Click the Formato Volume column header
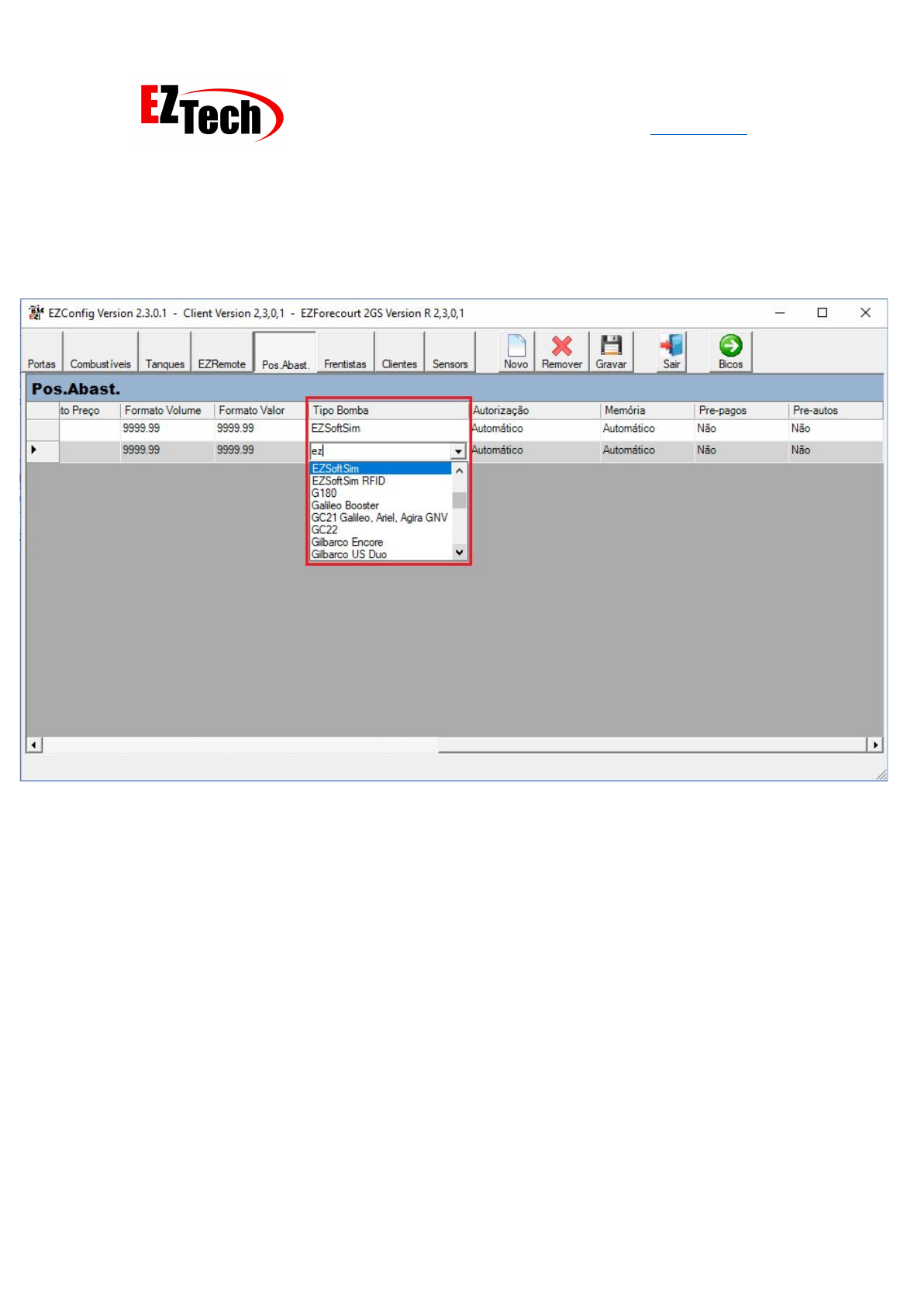Image resolution: width=924 pixels, height=1307 pixels. [167, 411]
